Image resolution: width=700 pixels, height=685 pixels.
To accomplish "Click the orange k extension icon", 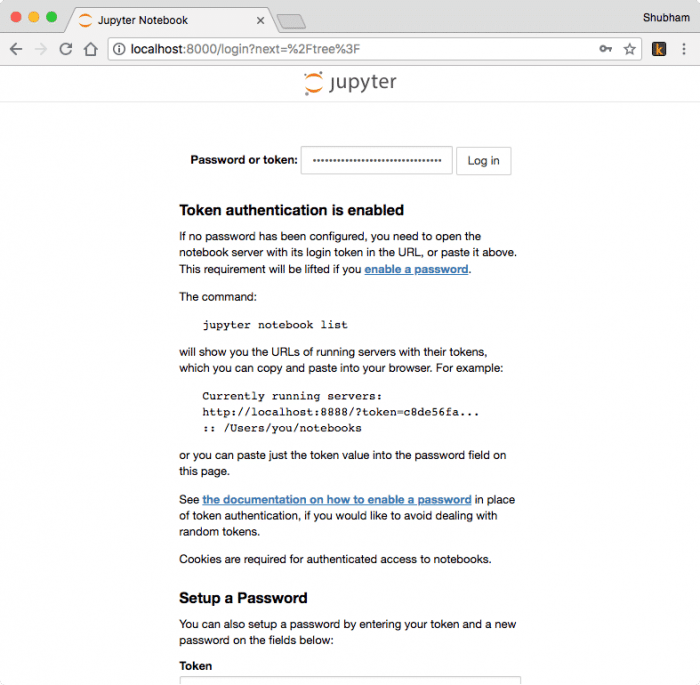I will point(658,49).
